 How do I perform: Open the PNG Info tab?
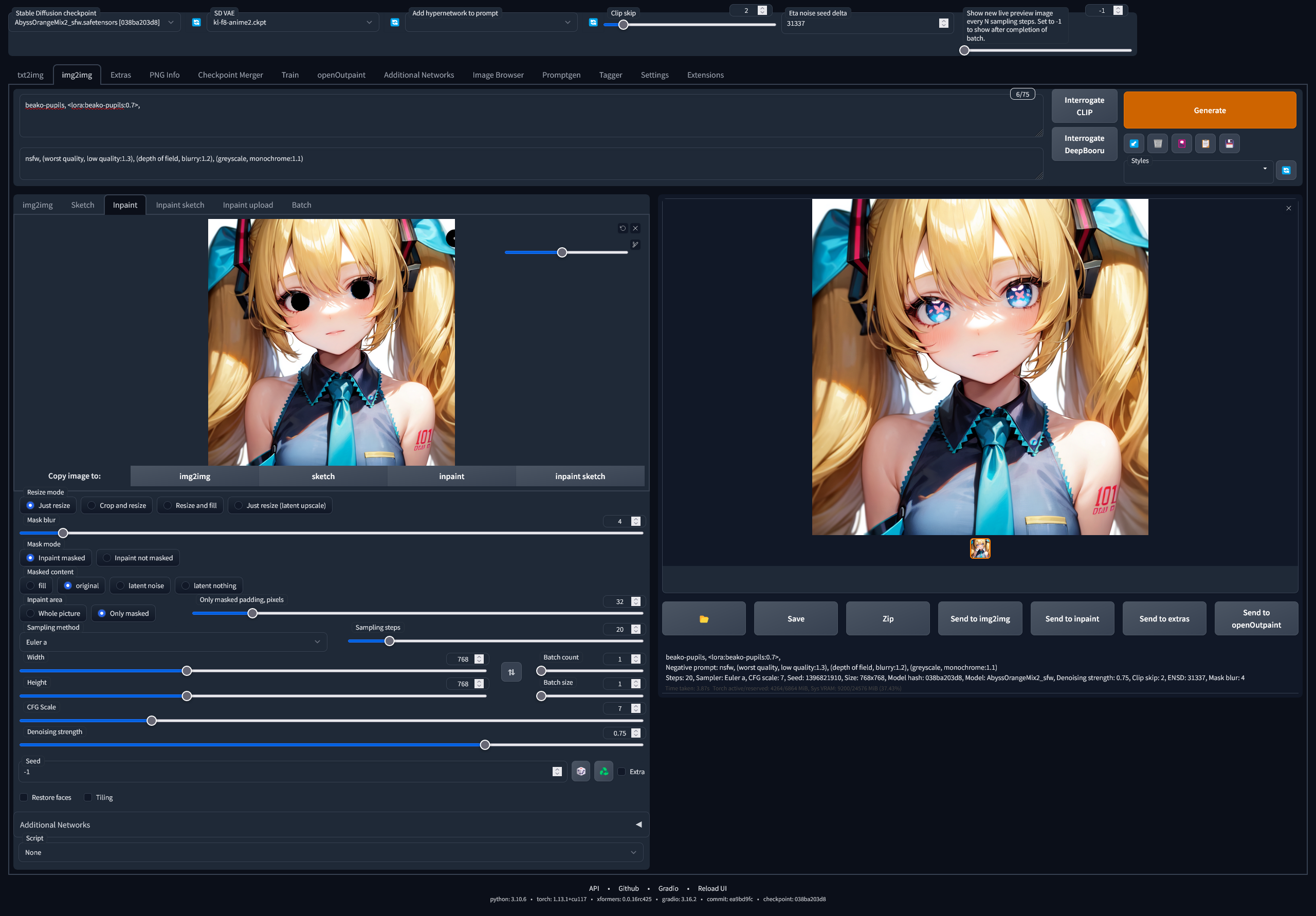pos(164,75)
